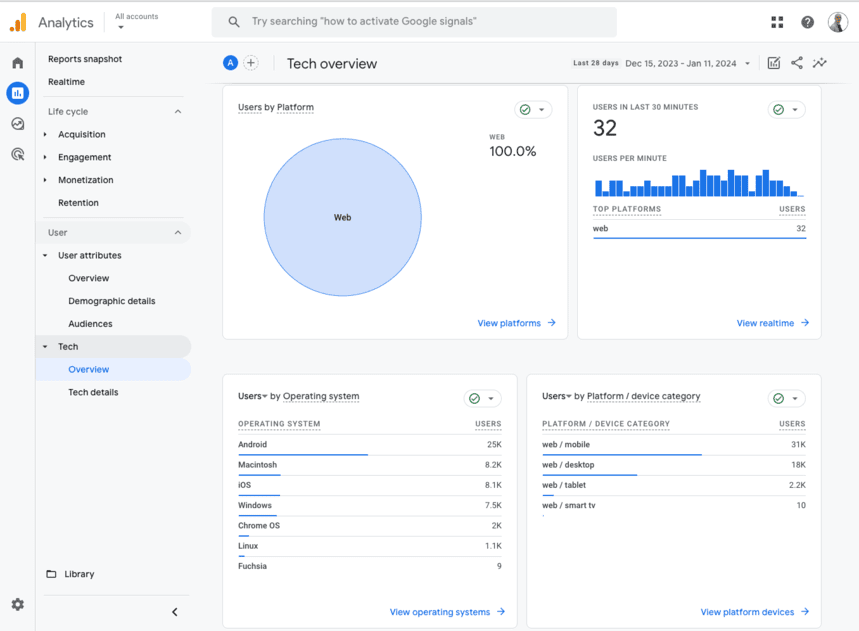Open the Home icon in left rail
The width and height of the screenshot is (859, 631).
(18, 63)
